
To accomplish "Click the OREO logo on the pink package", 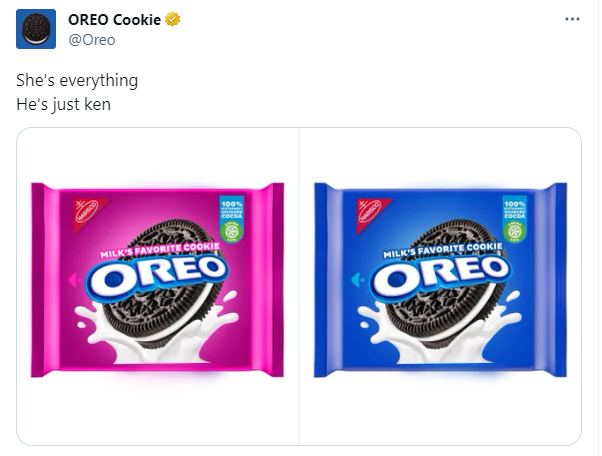I will coord(160,273).
